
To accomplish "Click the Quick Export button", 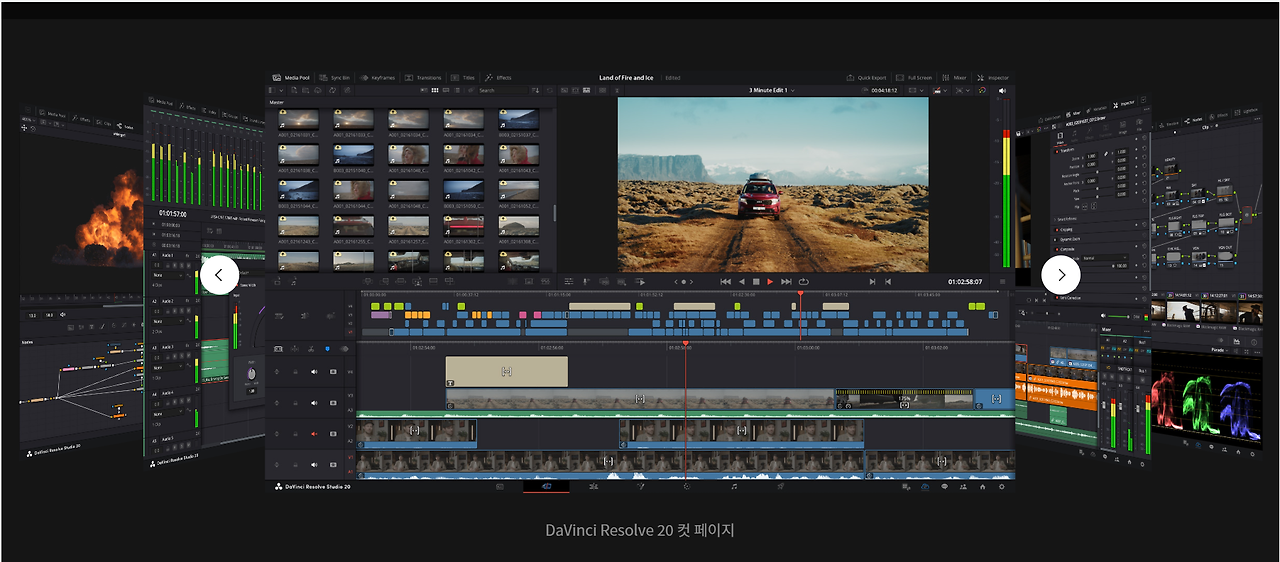I will (867, 77).
